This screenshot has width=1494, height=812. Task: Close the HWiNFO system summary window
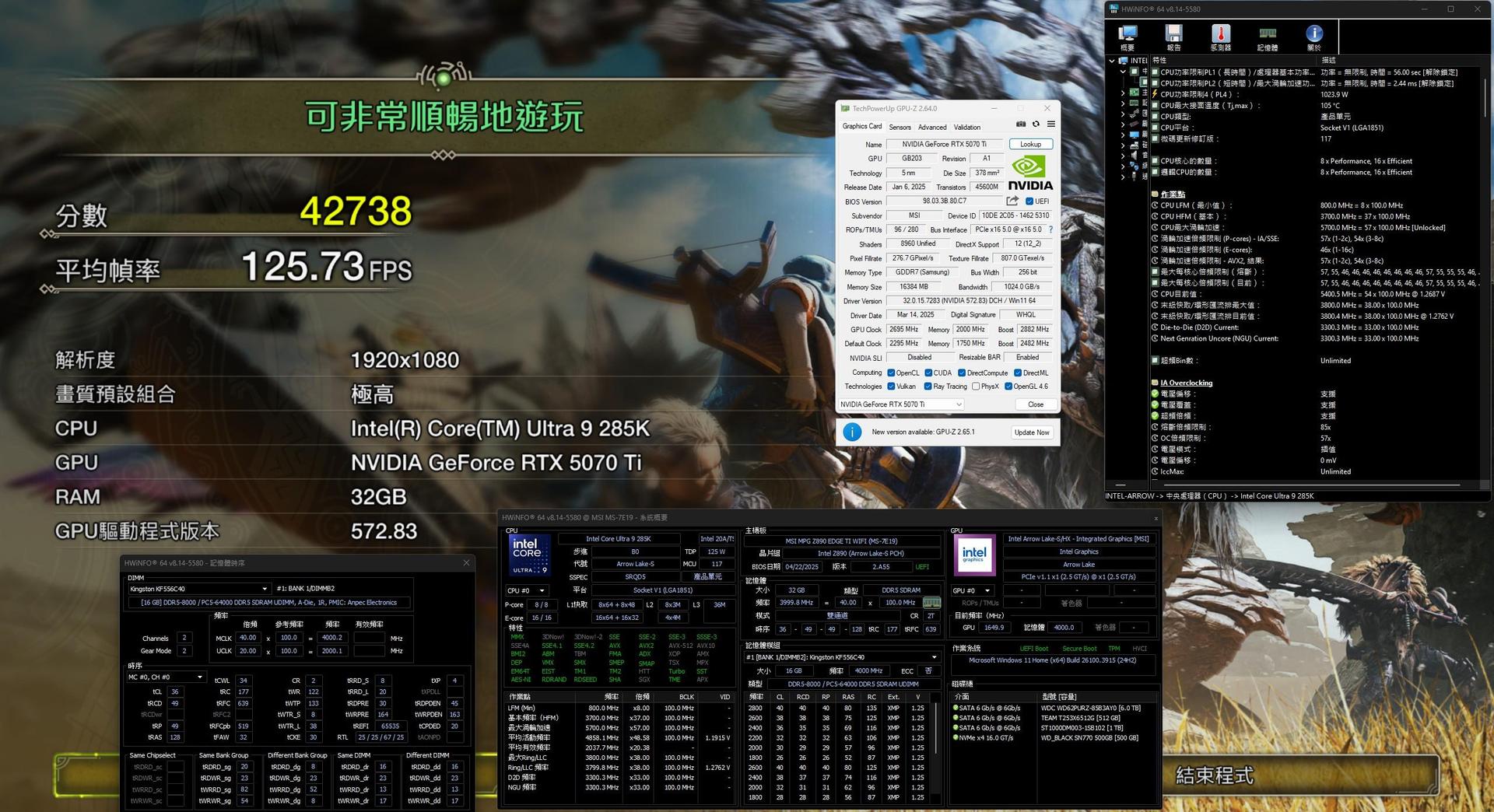coord(1156,517)
